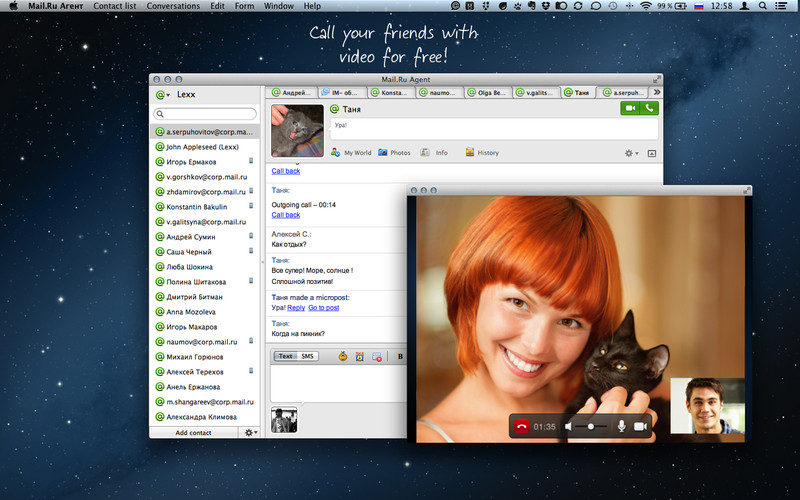This screenshot has height=500, width=800.
Task: Switch to the IM conference tab
Action: [x=342, y=92]
